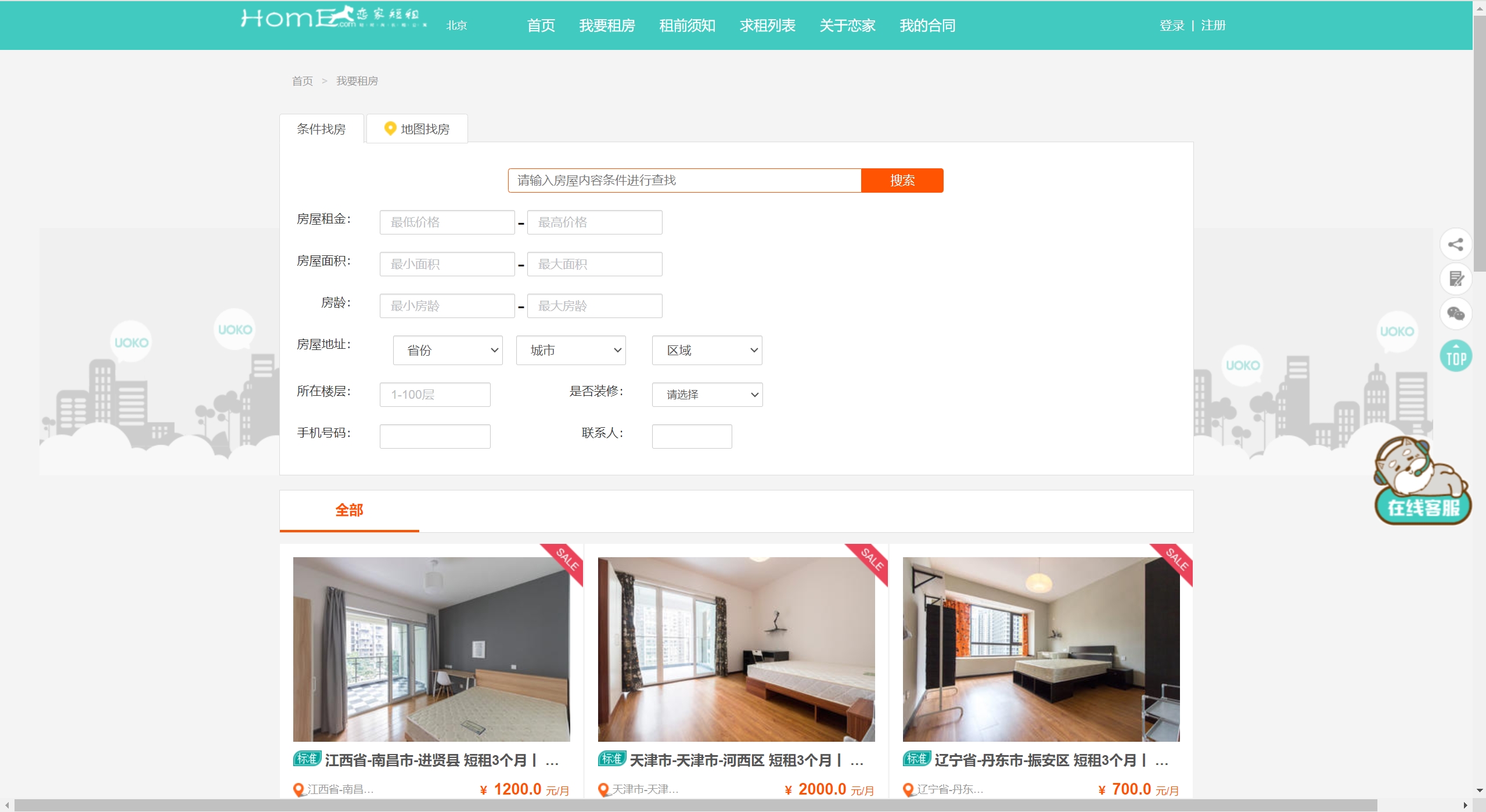Open the WeChat sidebar icon
Image resolution: width=1486 pixels, height=812 pixels.
[1455, 314]
